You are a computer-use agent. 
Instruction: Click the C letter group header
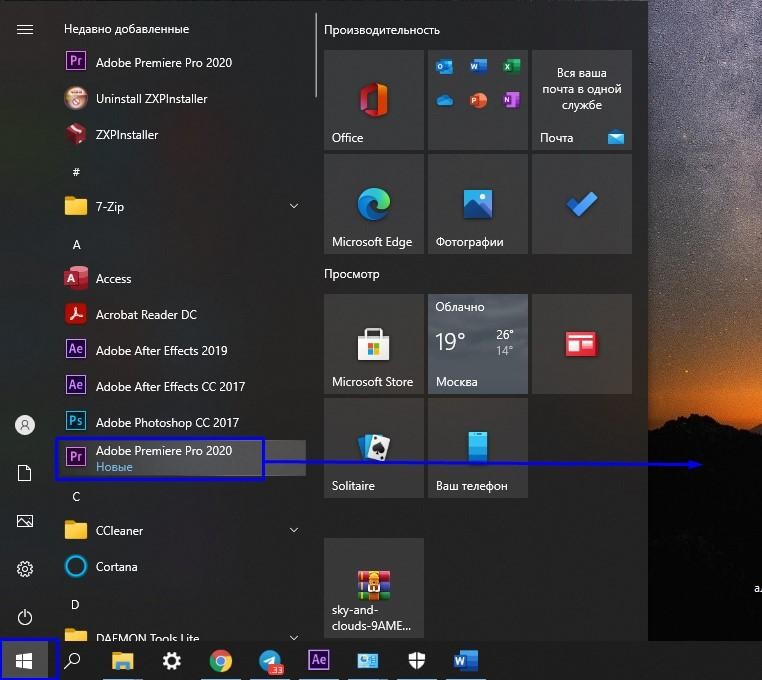pyautogui.click(x=76, y=497)
